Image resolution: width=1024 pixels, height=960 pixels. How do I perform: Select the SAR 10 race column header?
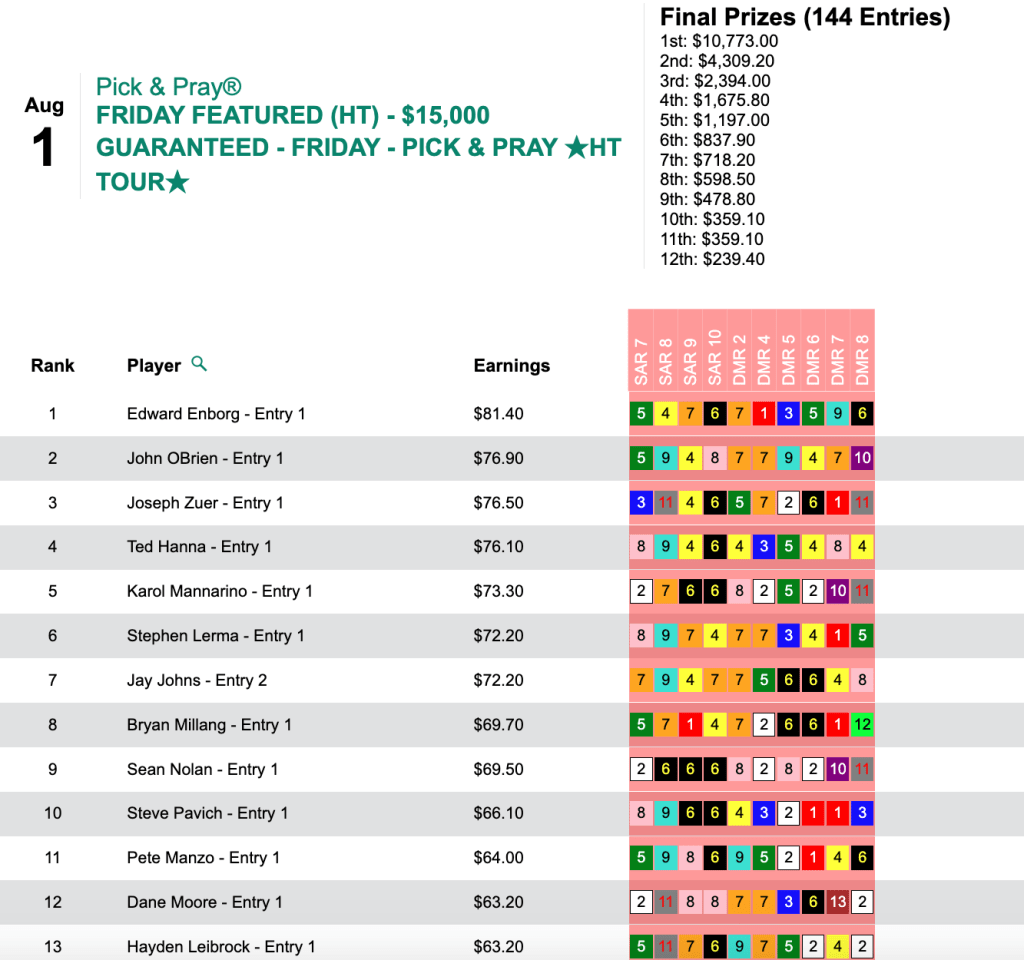pos(715,358)
